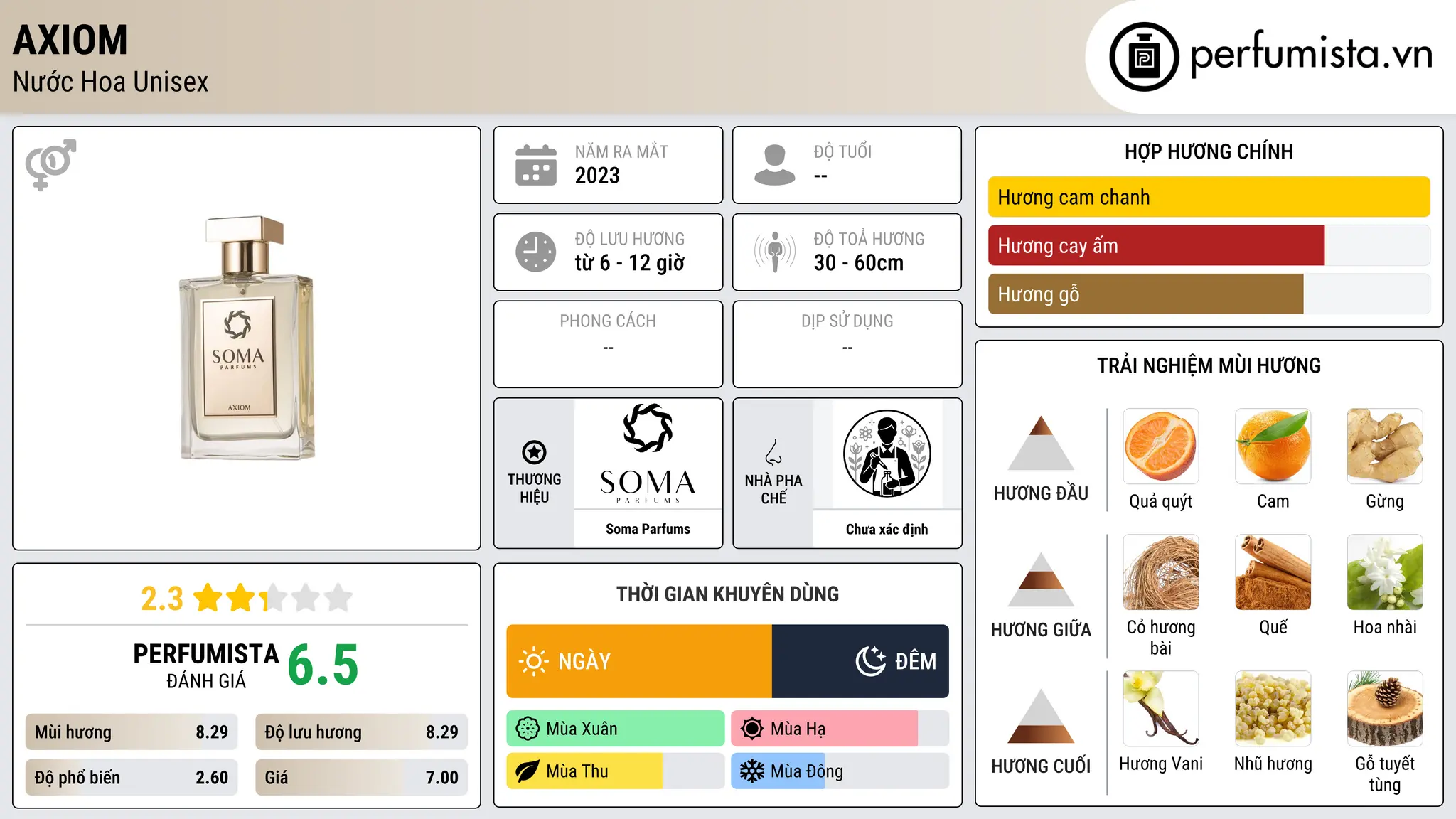Click the calendar icon beside release year
Screen dimensions: 1456x819
(536, 165)
